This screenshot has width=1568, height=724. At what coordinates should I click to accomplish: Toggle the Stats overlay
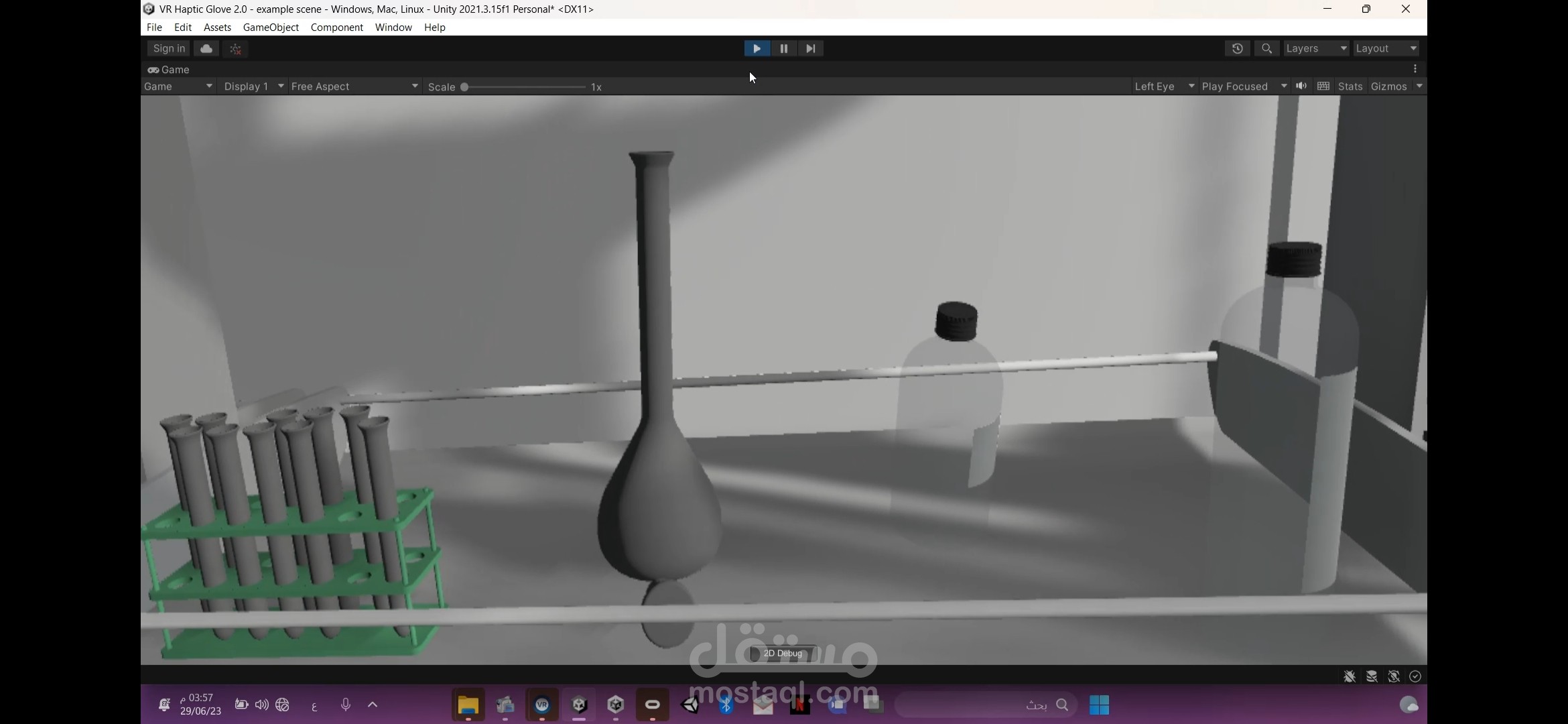(1350, 86)
